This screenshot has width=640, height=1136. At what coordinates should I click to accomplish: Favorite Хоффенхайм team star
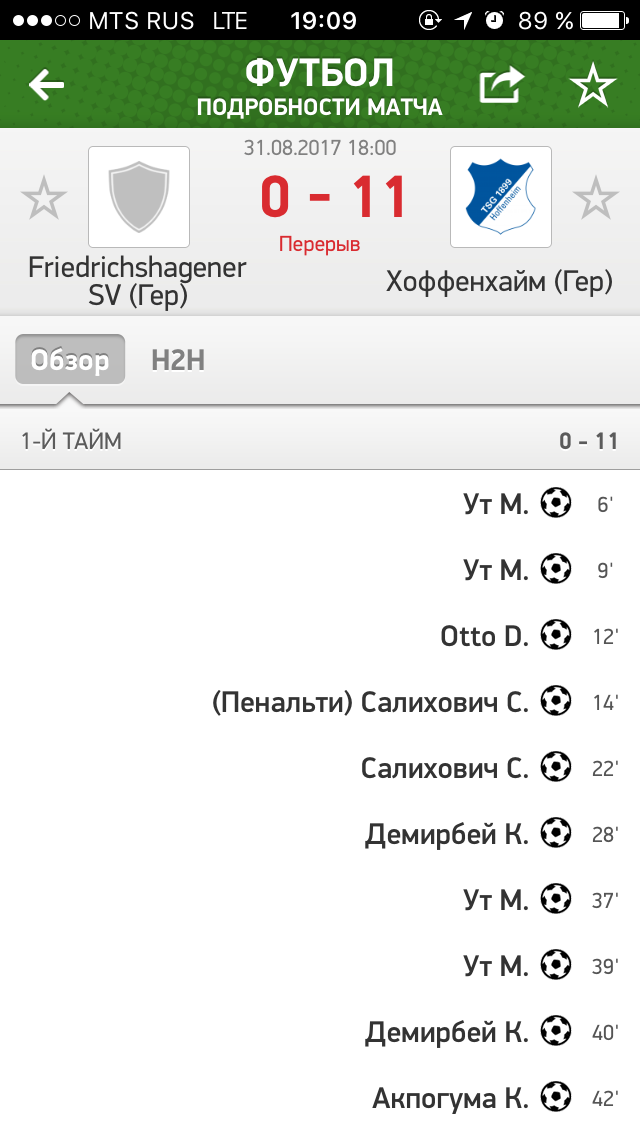(x=596, y=198)
